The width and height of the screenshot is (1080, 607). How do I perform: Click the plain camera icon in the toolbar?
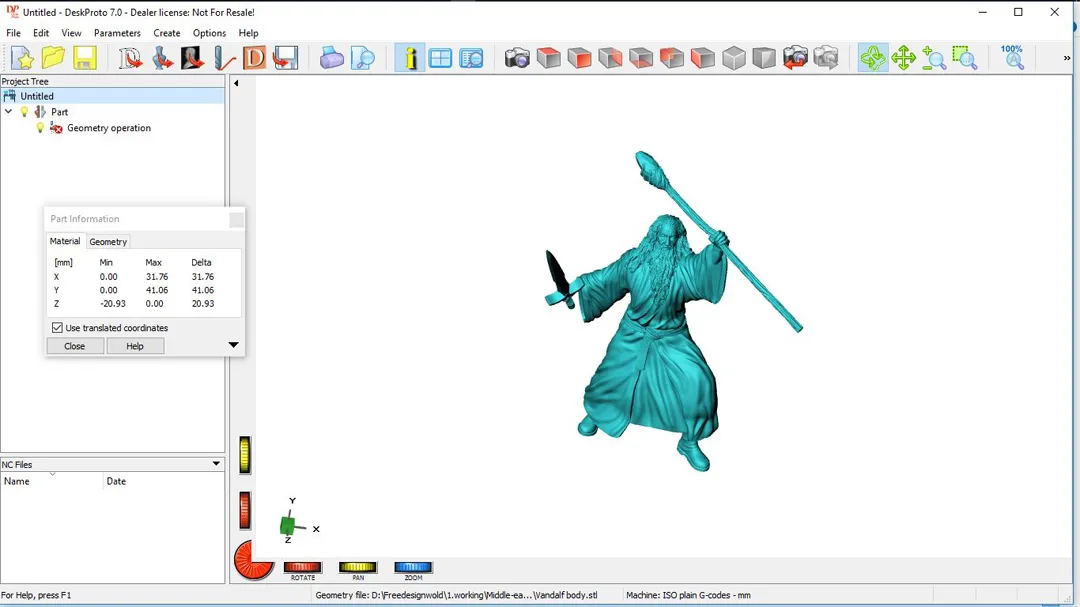tap(517, 58)
